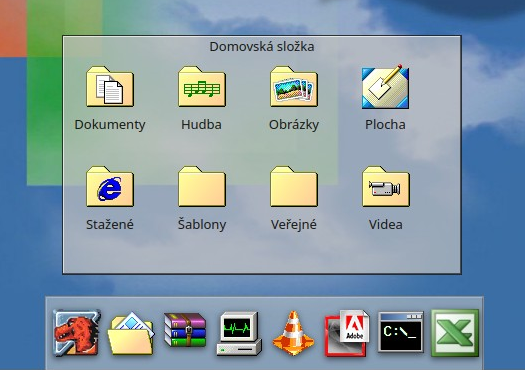The width and height of the screenshot is (525, 370).
Task: Select the Videa label text
Action: click(386, 224)
